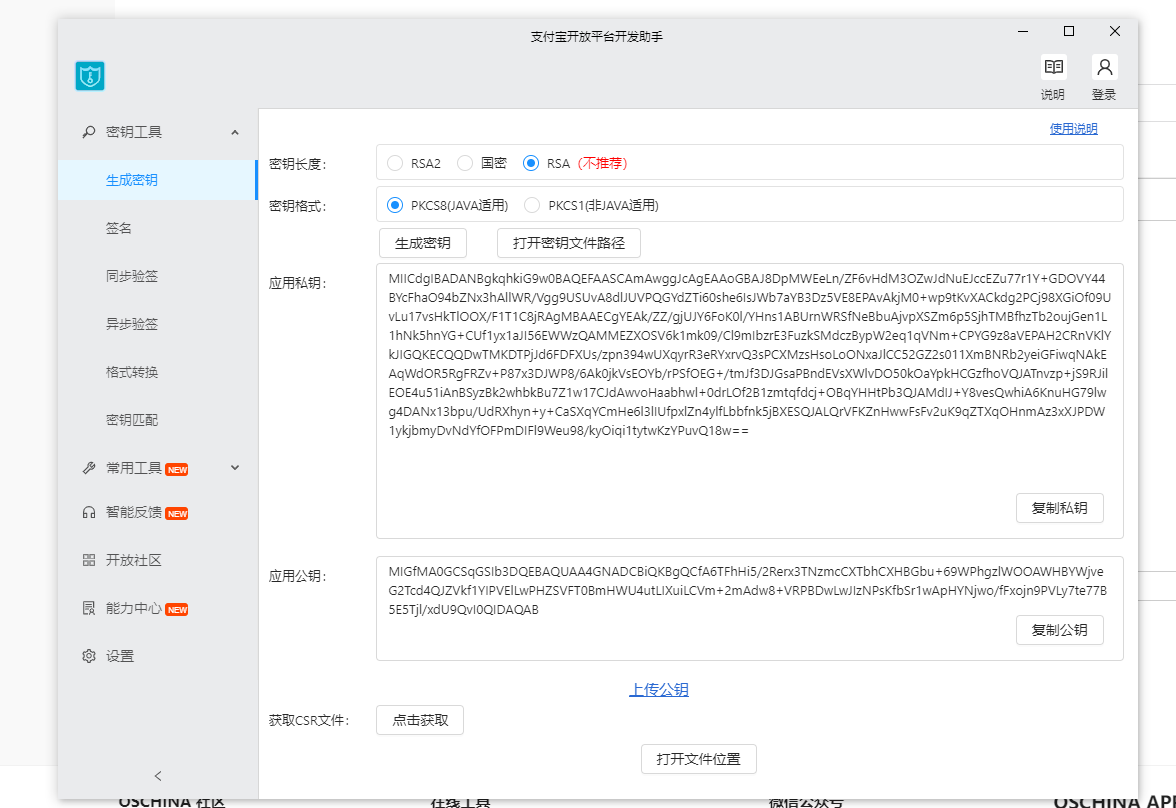Open the 设置 menu item

click(158, 656)
